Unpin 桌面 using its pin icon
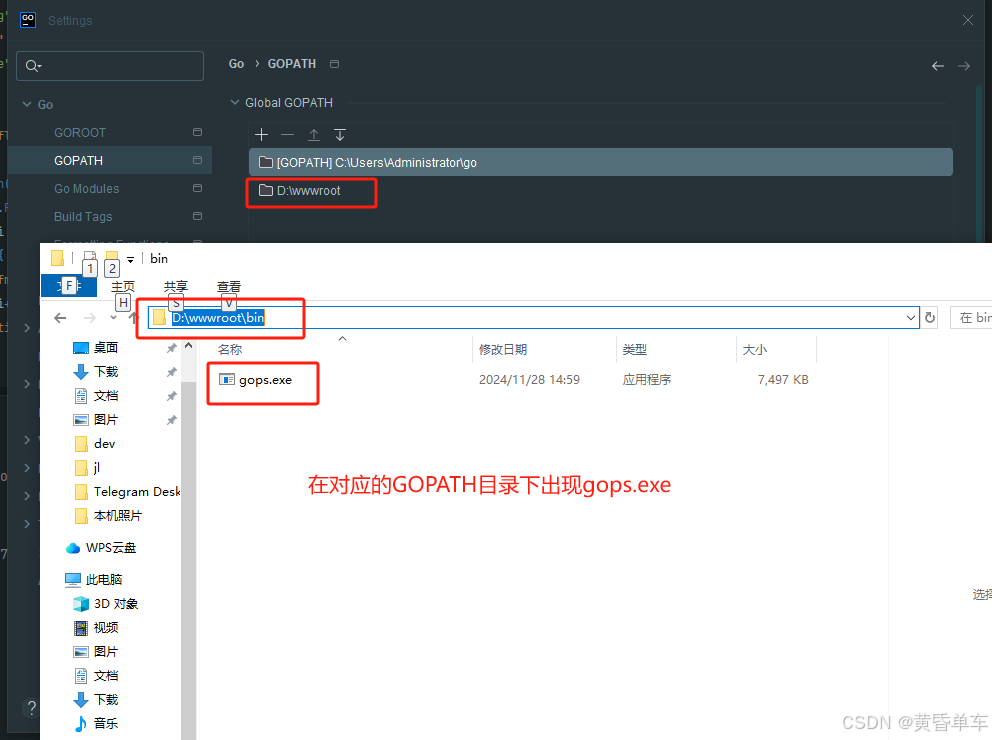The width and height of the screenshot is (992, 740). tap(171, 348)
